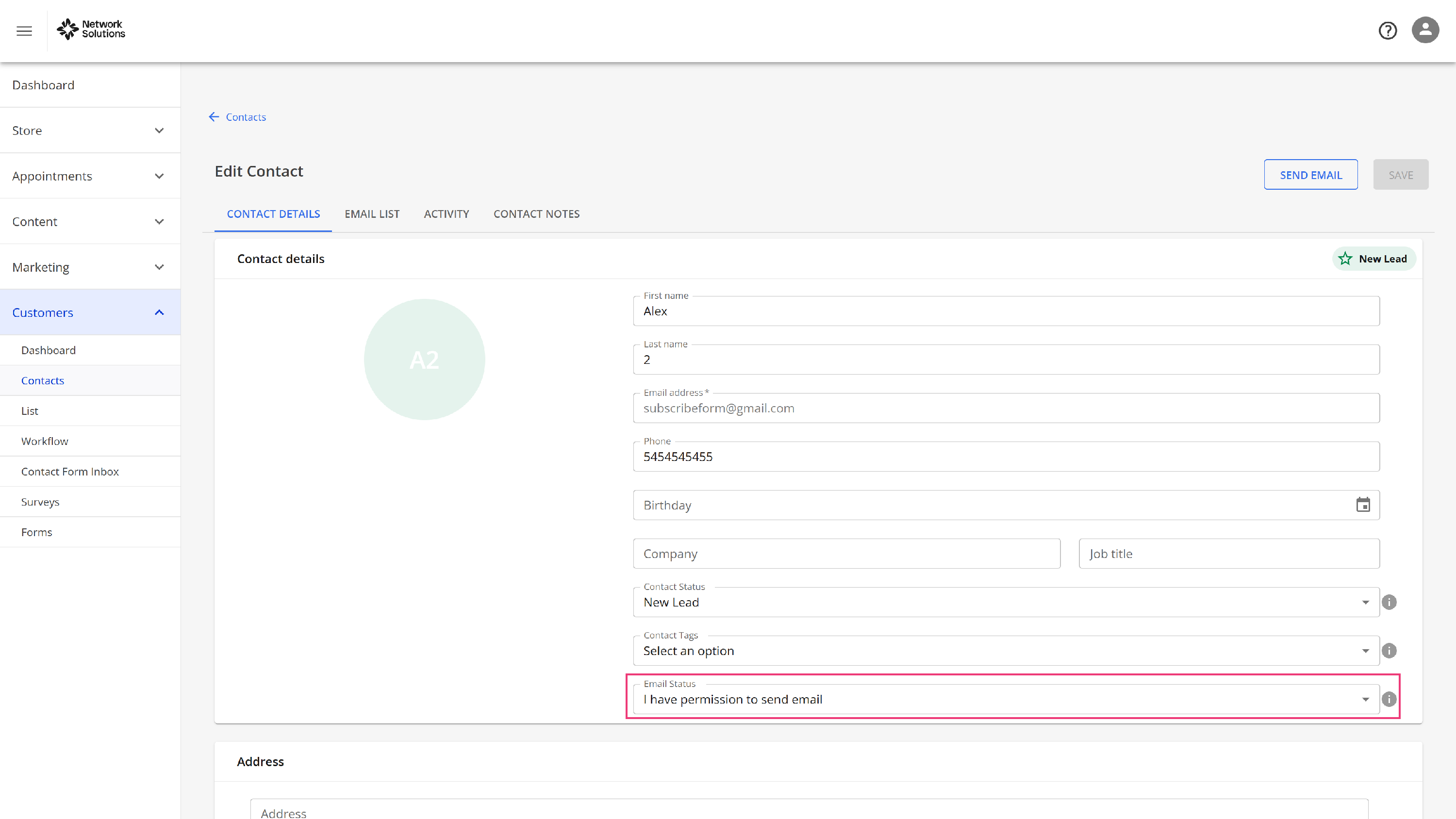Open the List submenu item
The image size is (1456, 819).
(x=90, y=411)
